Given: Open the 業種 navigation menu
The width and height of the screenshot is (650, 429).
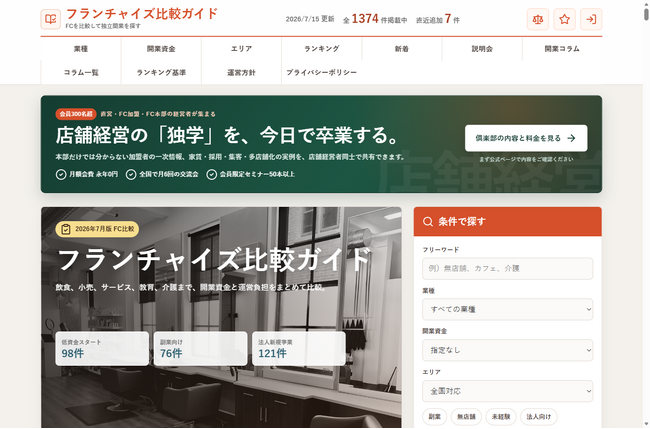Looking at the screenshot, I should pyautogui.click(x=81, y=49).
